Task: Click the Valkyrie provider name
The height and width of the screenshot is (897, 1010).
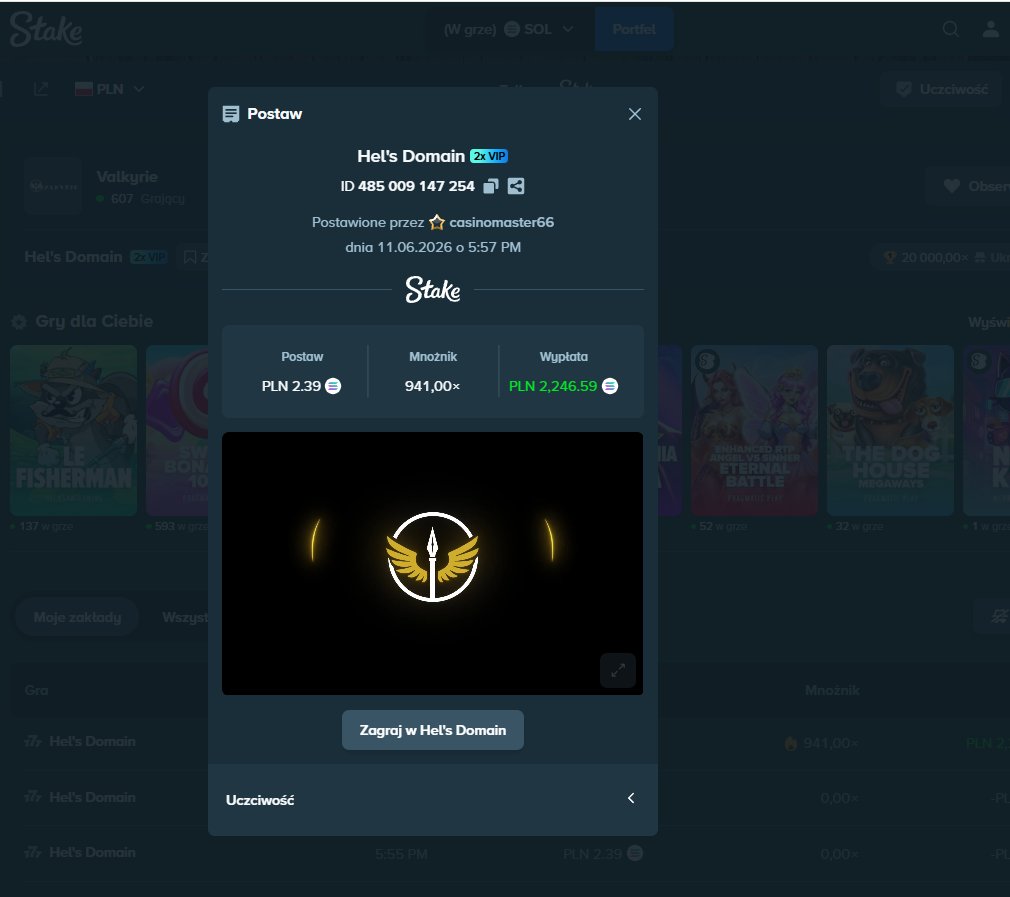Action: [127, 176]
